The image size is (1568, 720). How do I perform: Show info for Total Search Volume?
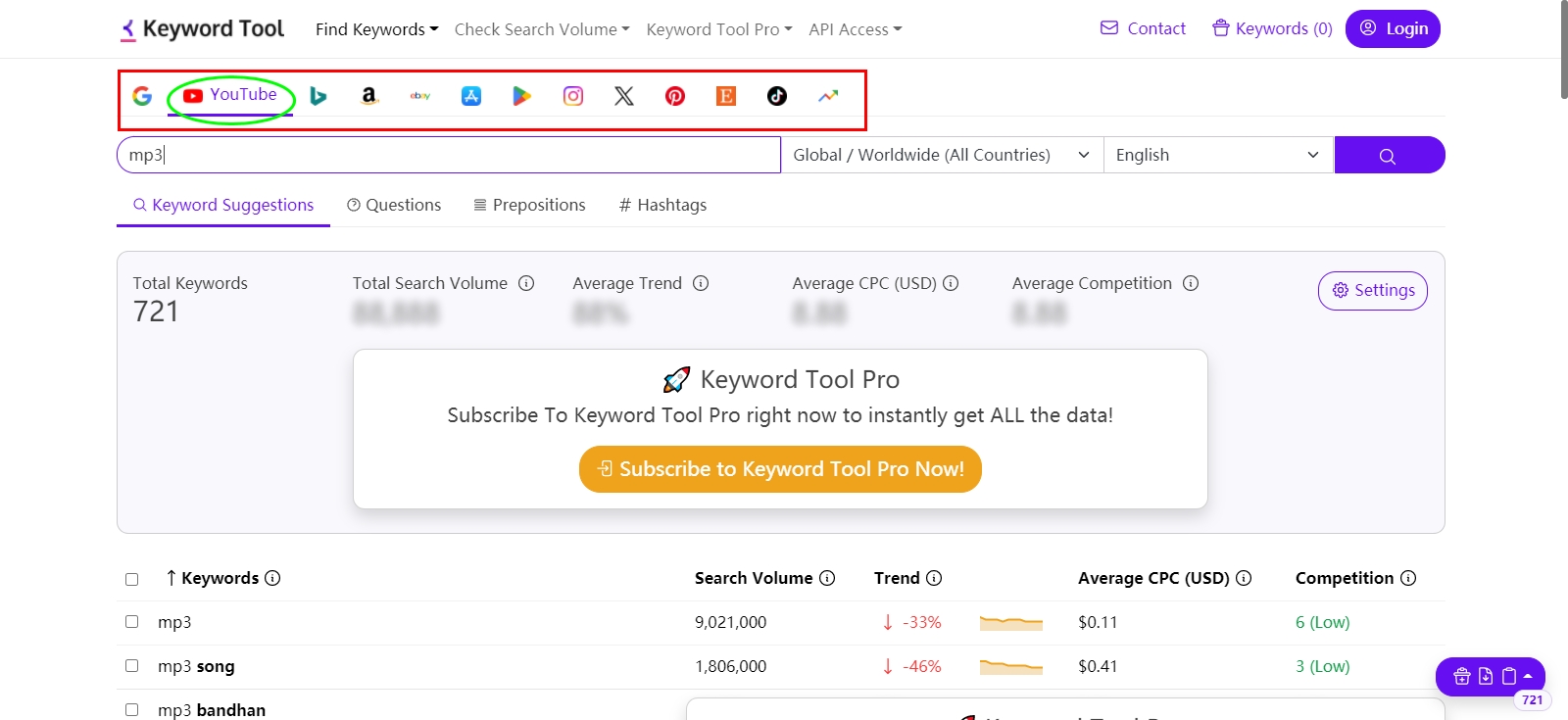[x=526, y=283]
